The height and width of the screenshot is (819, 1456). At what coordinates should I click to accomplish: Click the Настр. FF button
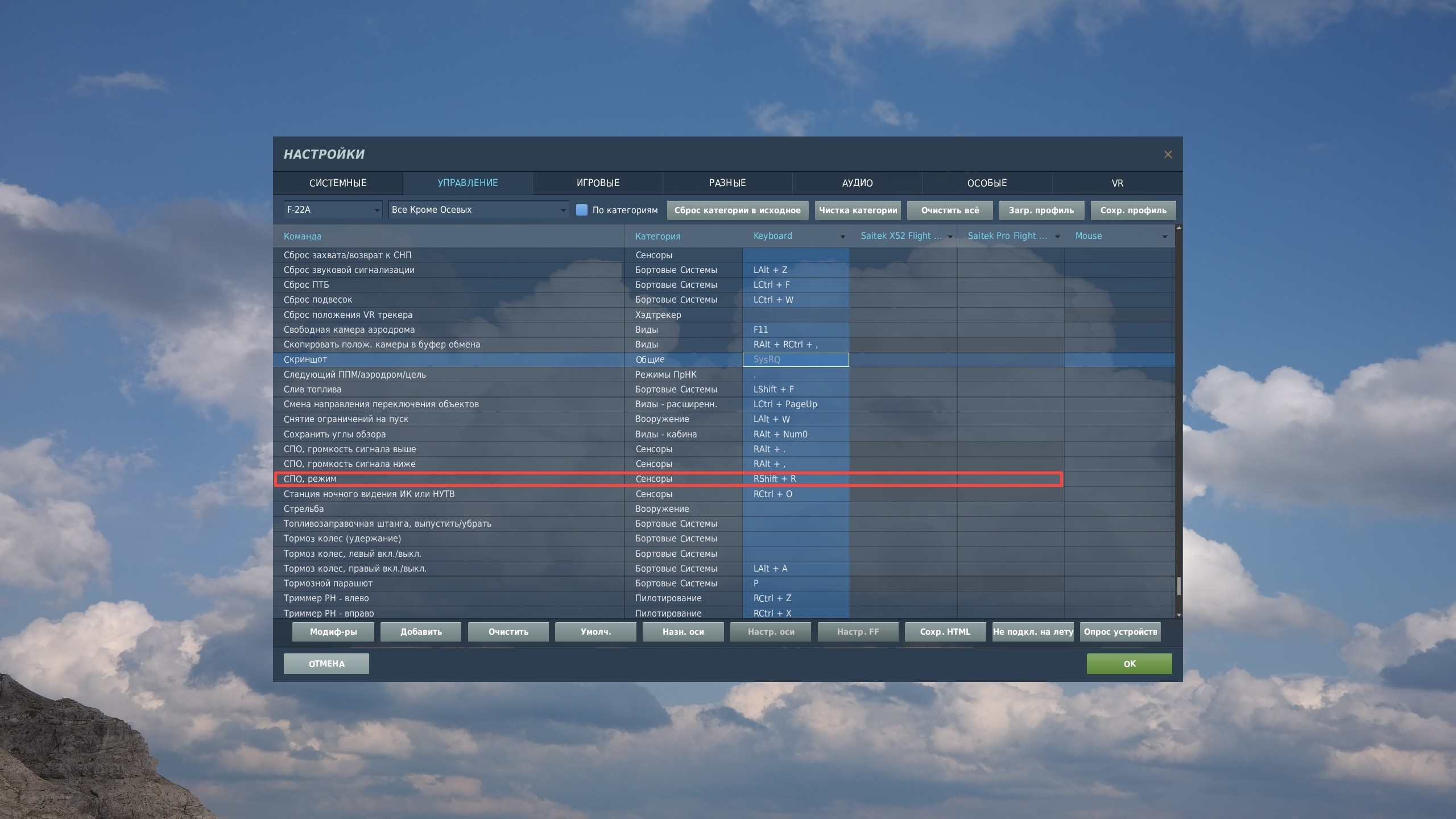858,632
